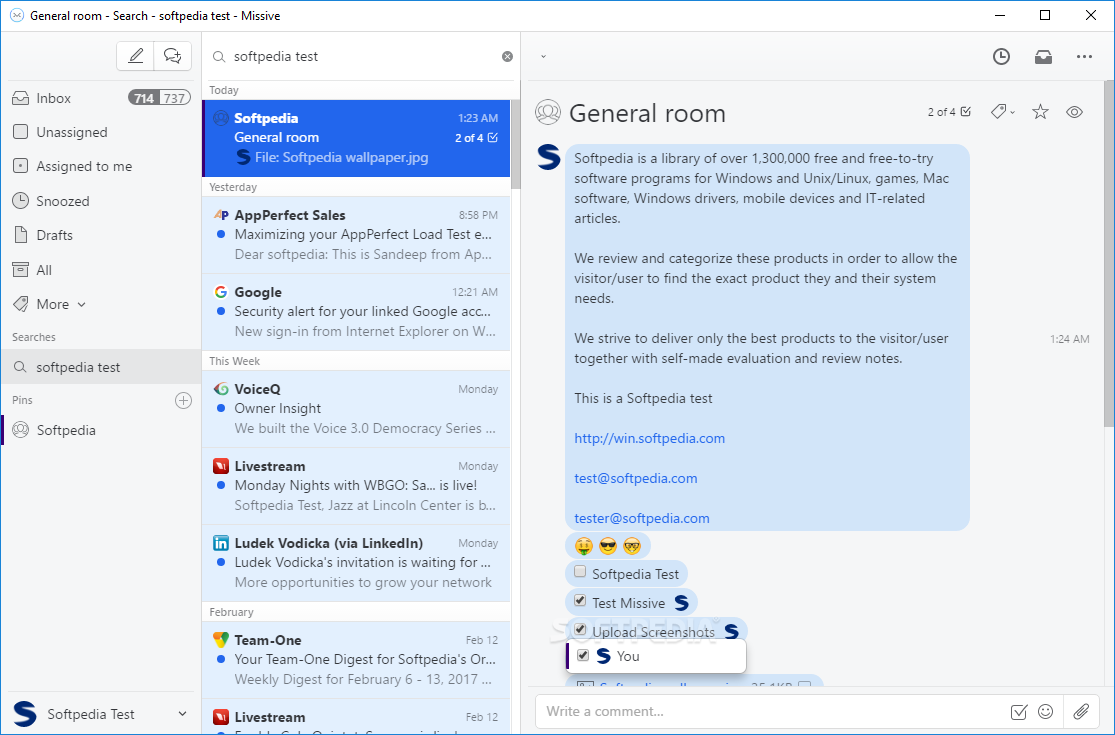Click the assignee avatar next to Test Missive

(x=681, y=603)
